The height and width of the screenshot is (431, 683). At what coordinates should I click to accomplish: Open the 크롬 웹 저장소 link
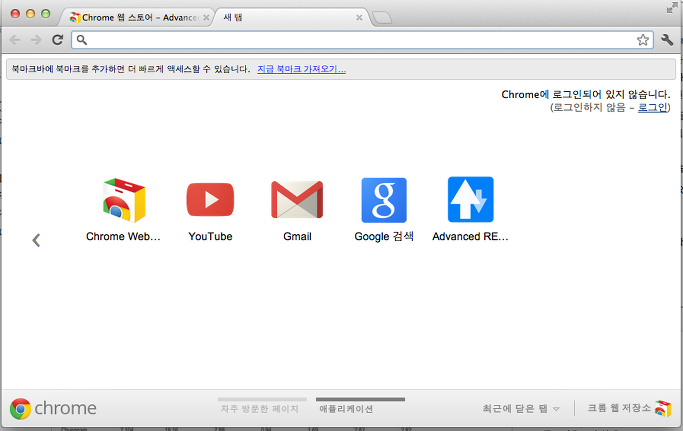pyautogui.click(x=619, y=408)
